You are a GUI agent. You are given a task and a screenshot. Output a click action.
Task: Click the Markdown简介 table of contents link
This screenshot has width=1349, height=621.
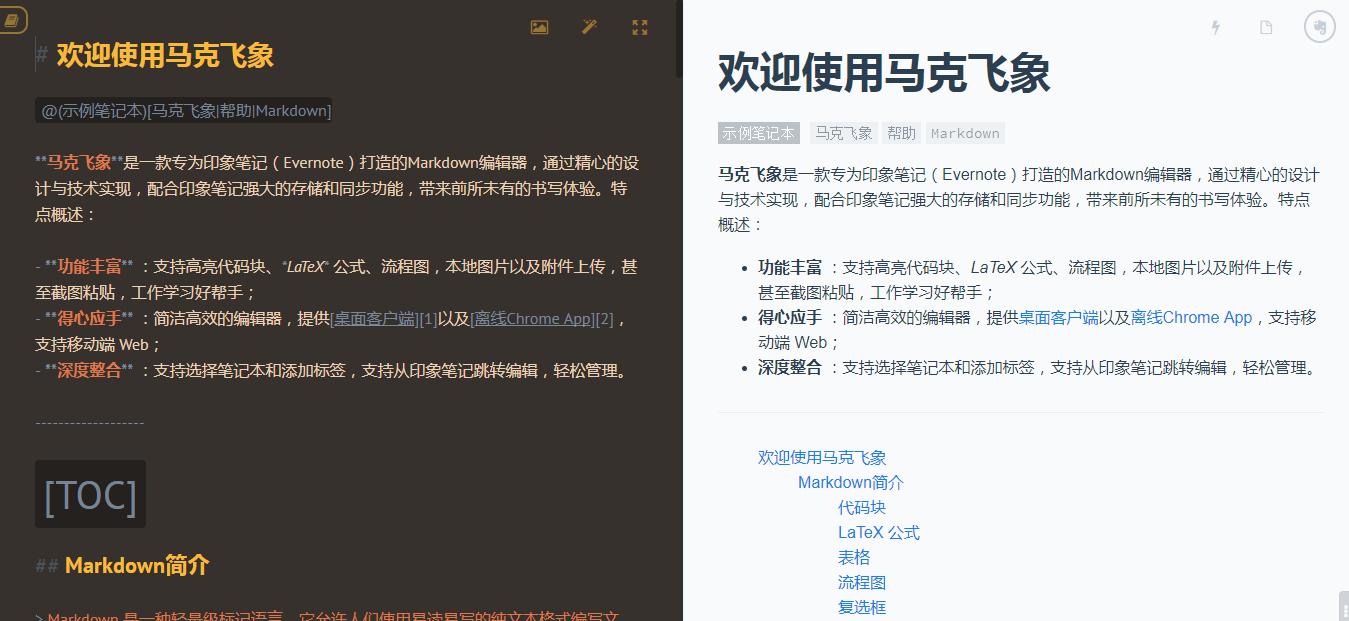pos(851,482)
